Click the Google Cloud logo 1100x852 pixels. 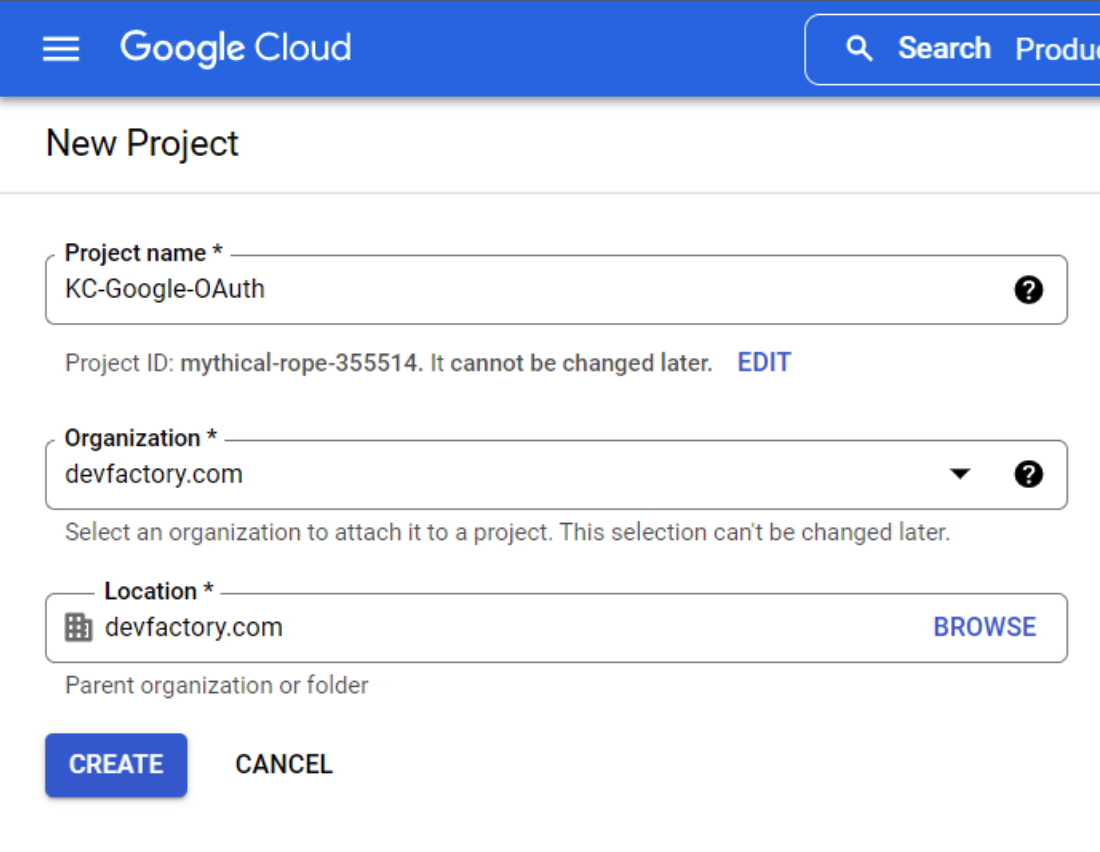(x=236, y=48)
